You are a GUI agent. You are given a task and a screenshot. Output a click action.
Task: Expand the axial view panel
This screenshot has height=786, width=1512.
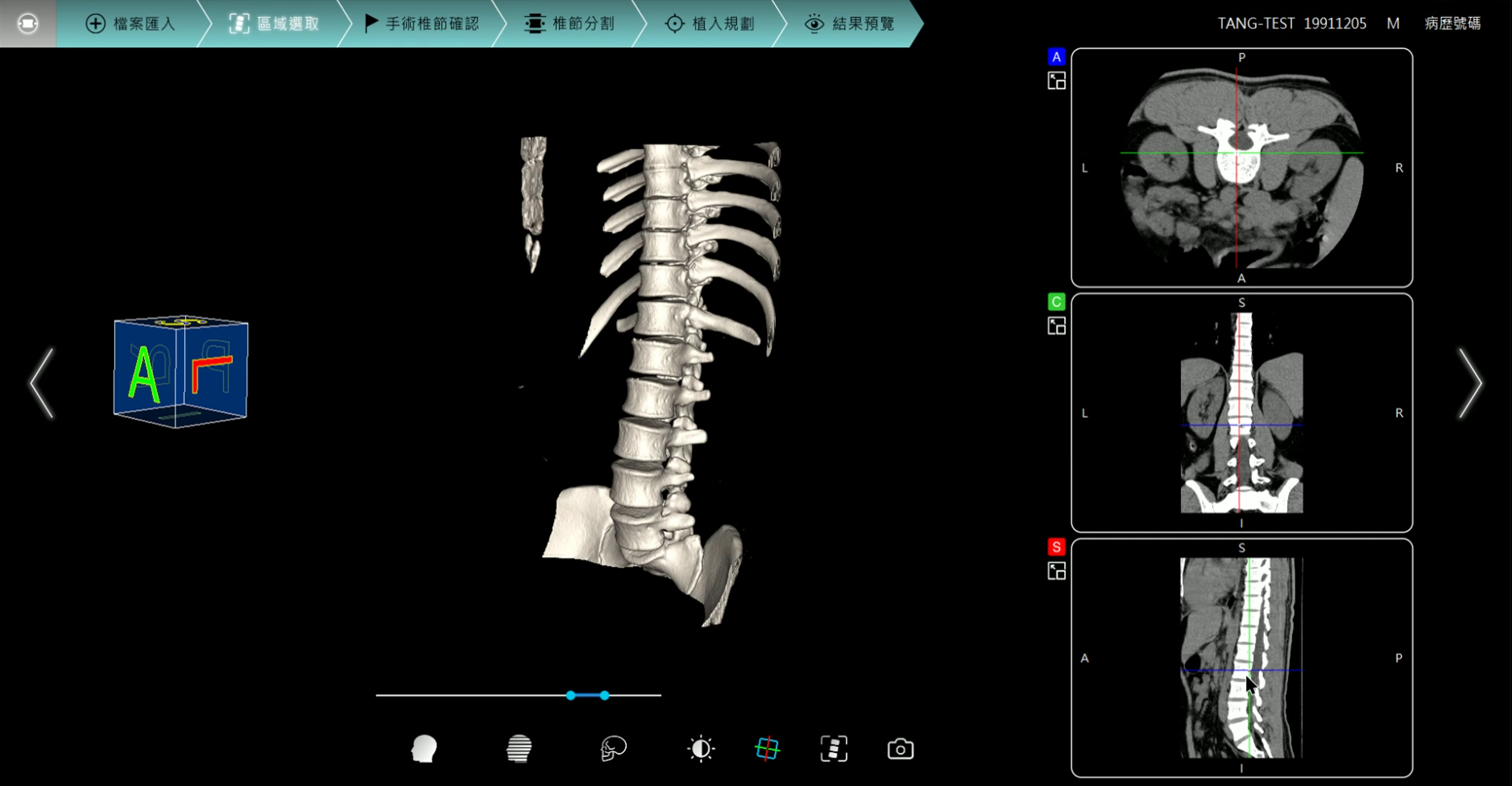click(1056, 81)
